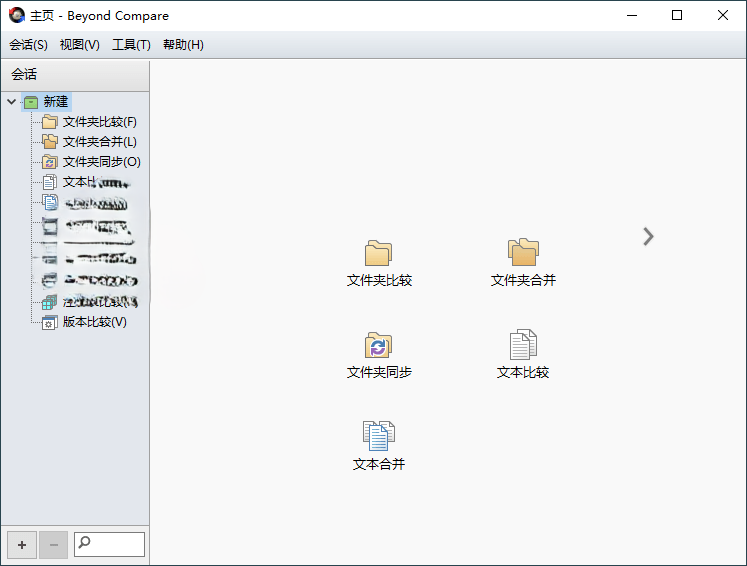Viewport: 747px width, 566px height.
Task: Select 文件夹同步(O) in the session tree
Action: tap(91, 162)
